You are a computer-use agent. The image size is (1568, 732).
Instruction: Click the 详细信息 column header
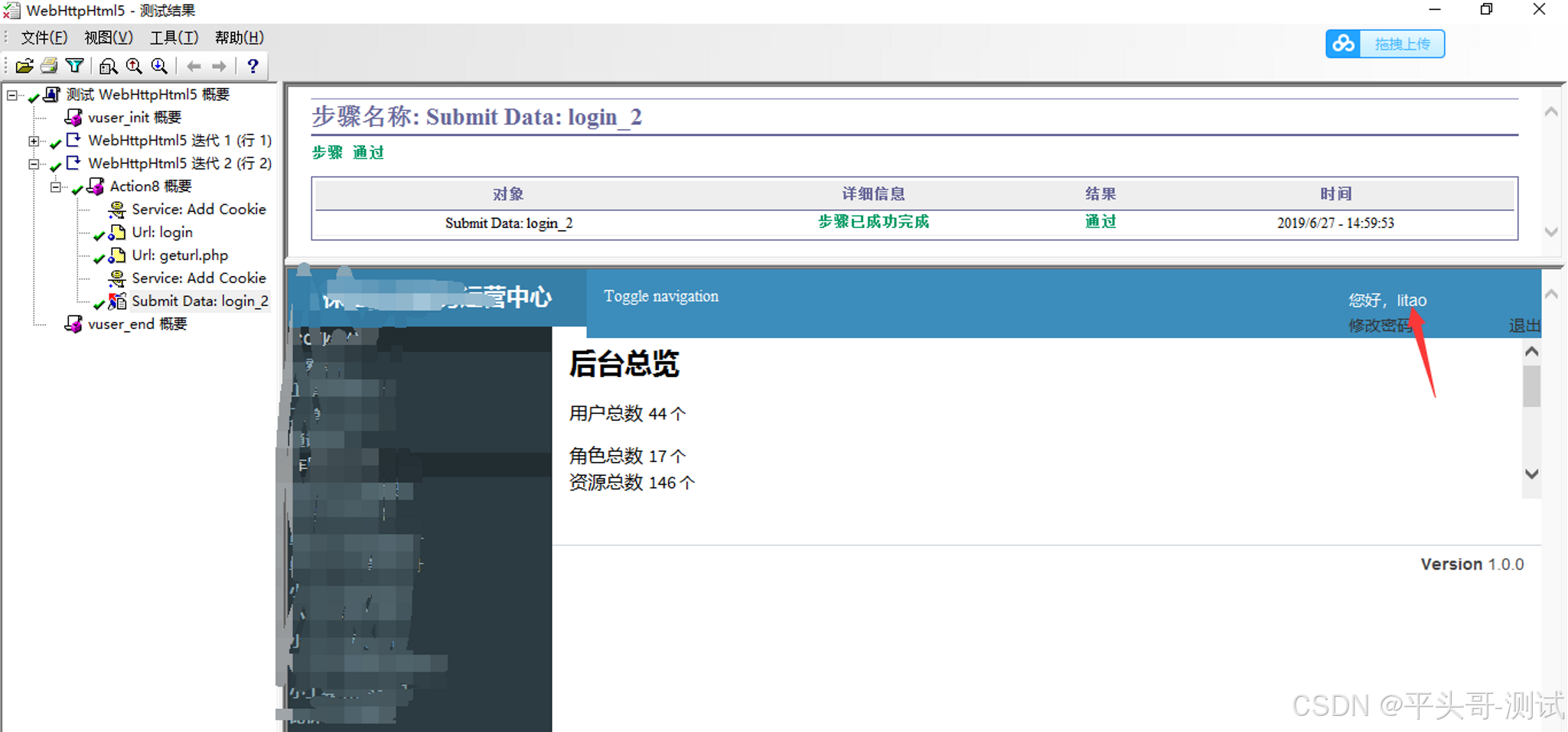[873, 194]
